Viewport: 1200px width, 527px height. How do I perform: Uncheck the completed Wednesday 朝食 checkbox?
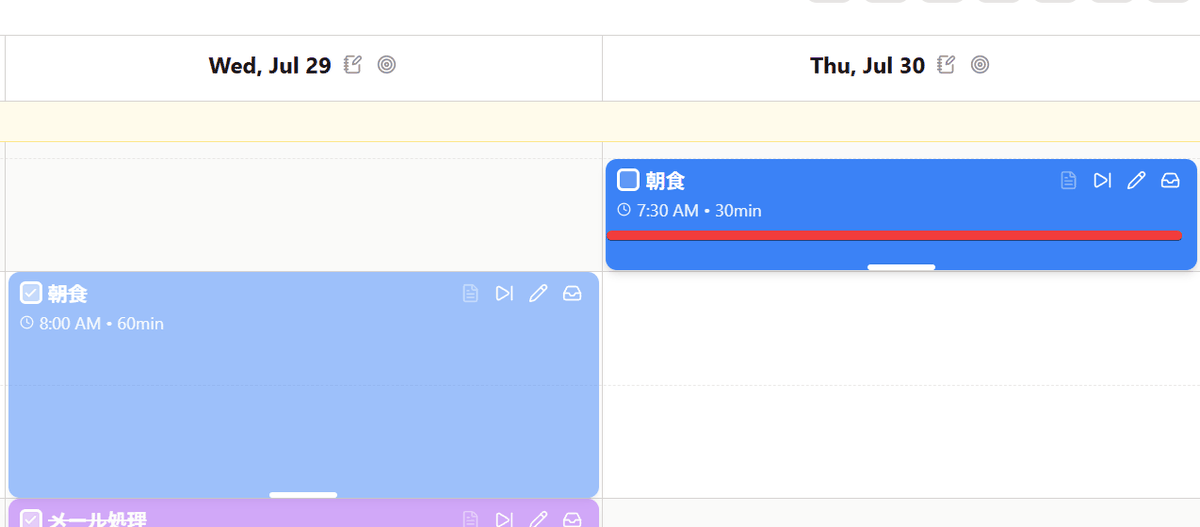click(31, 293)
